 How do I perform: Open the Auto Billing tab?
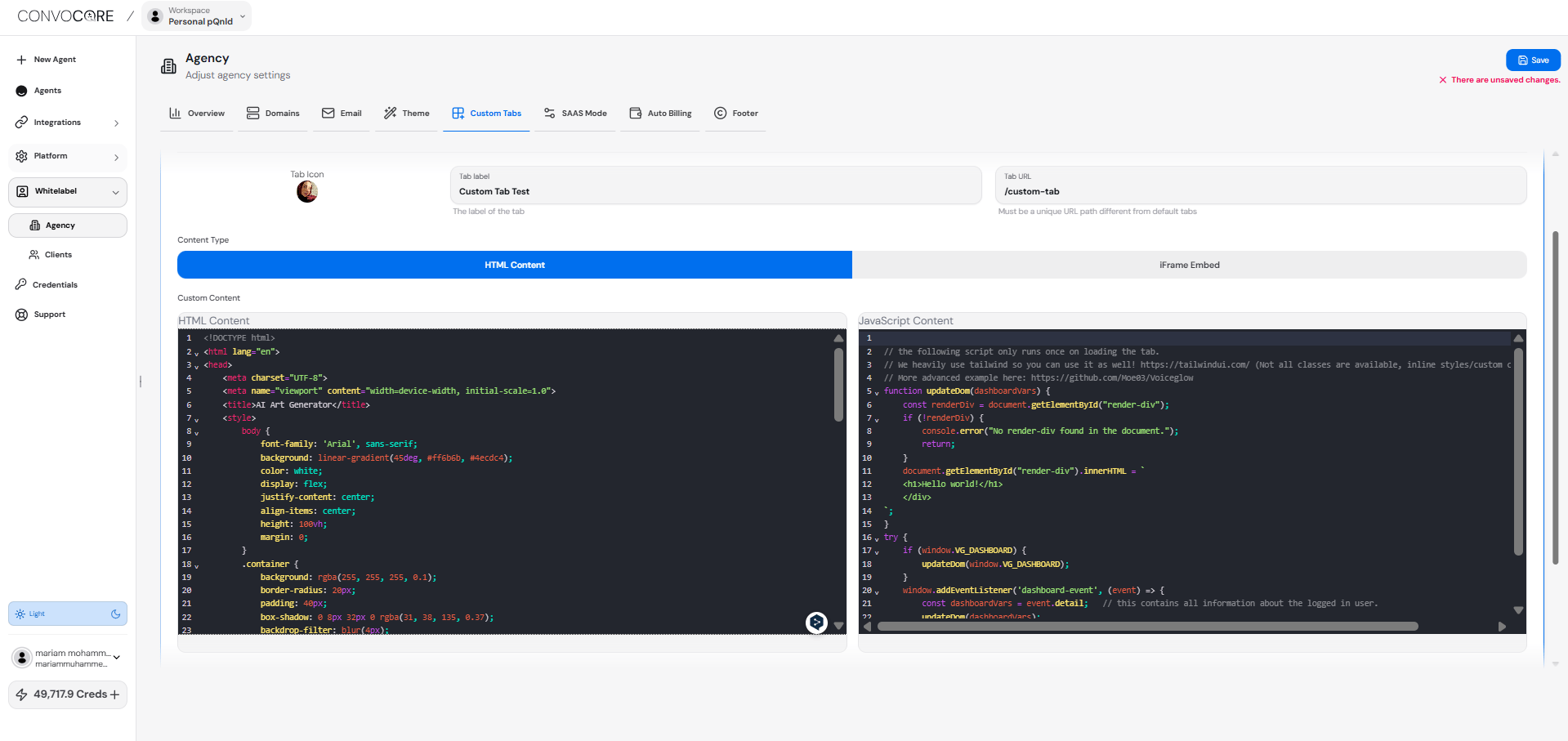(660, 114)
